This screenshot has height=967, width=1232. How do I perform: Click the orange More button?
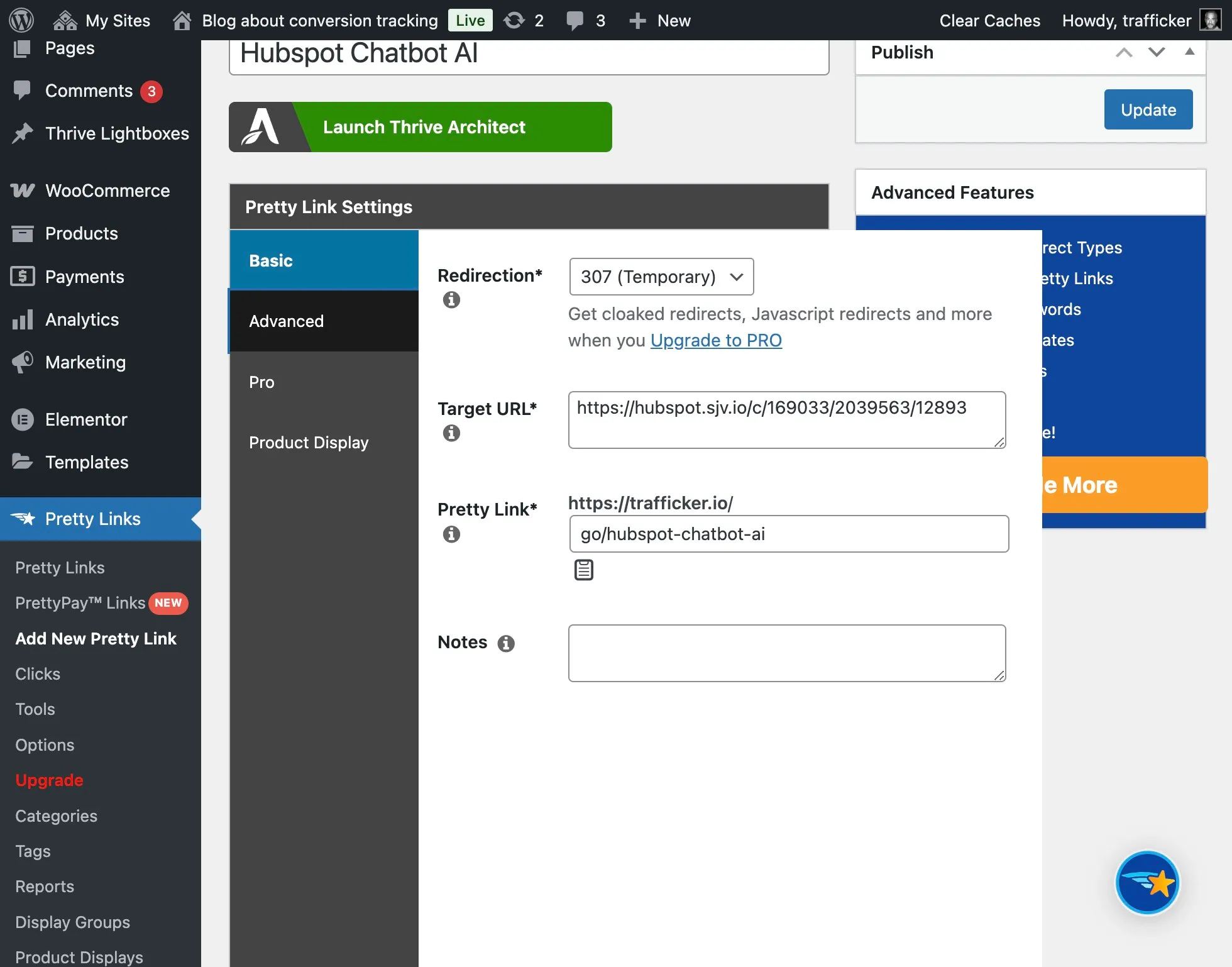pos(1125,485)
